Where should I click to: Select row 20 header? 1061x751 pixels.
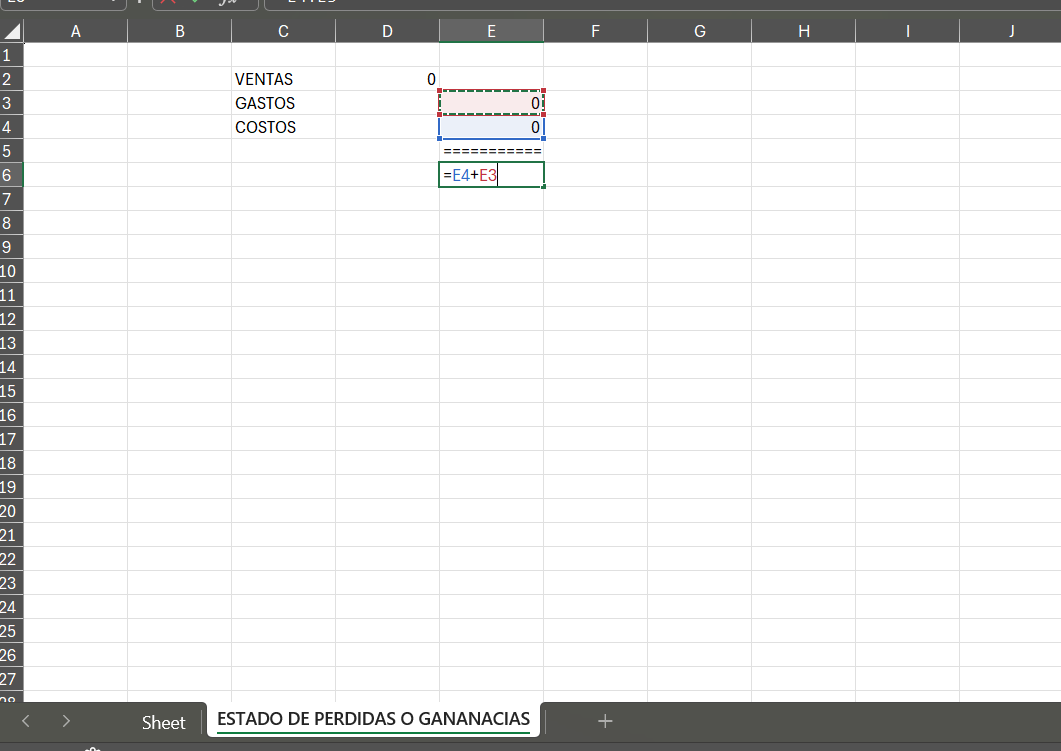point(12,511)
